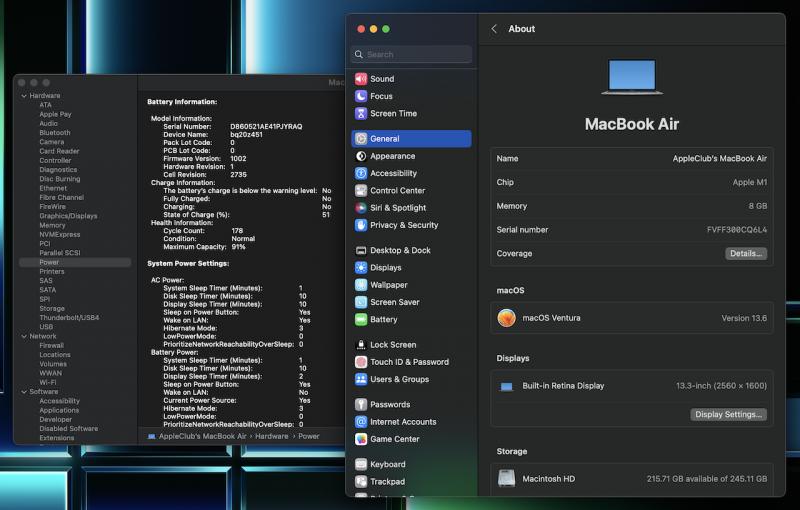Click the Game Center icon
The image size is (800, 510).
click(x=361, y=439)
